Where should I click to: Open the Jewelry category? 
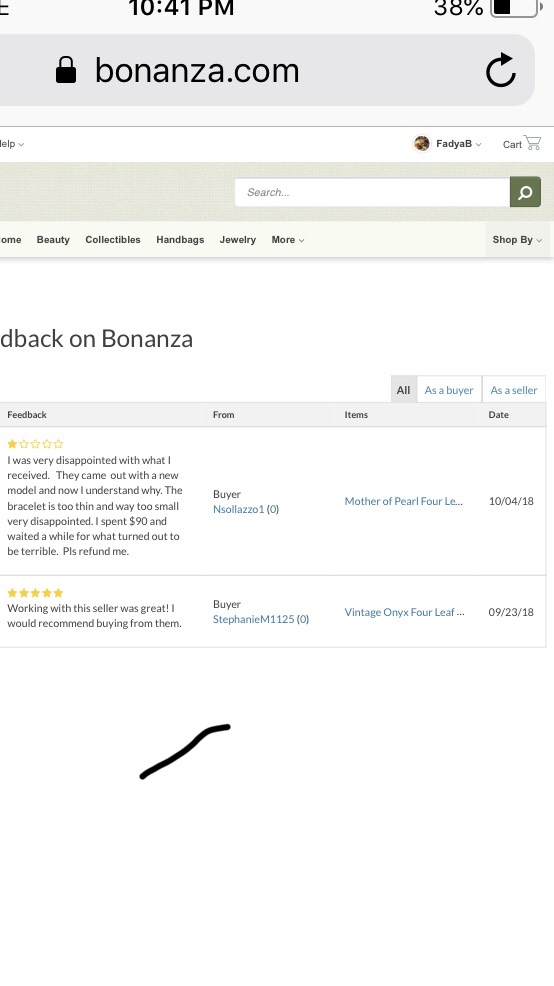coord(238,240)
